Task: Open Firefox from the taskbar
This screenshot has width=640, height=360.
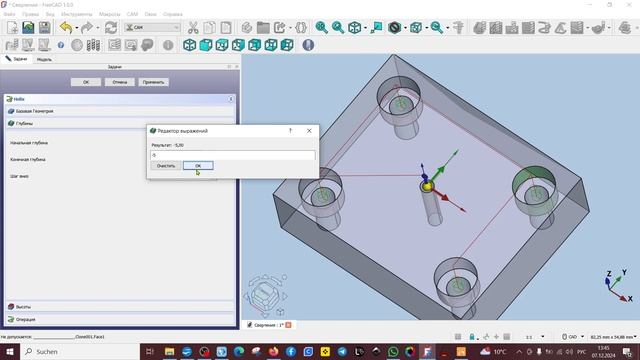Action: [273, 351]
